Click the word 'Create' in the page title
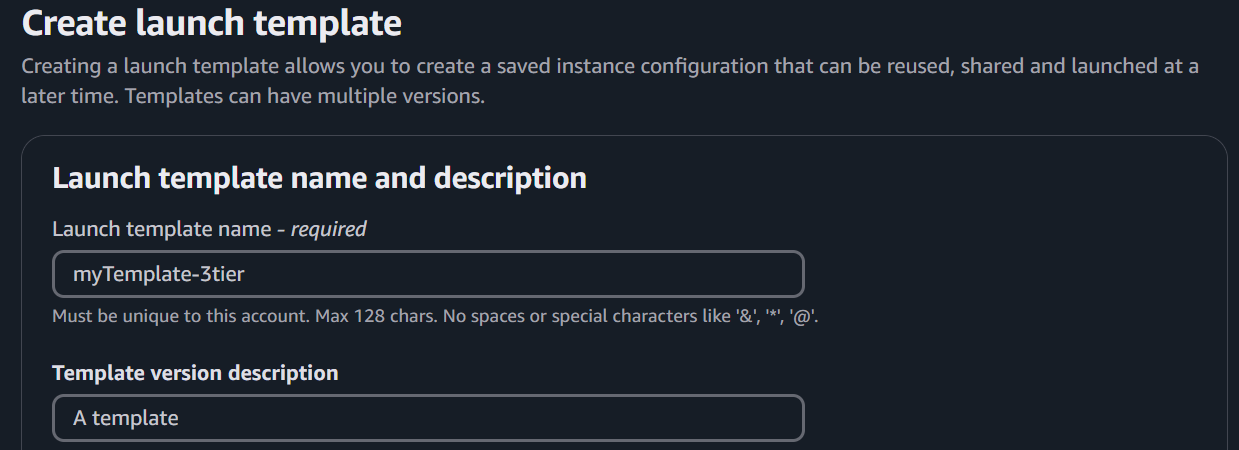 click(76, 24)
